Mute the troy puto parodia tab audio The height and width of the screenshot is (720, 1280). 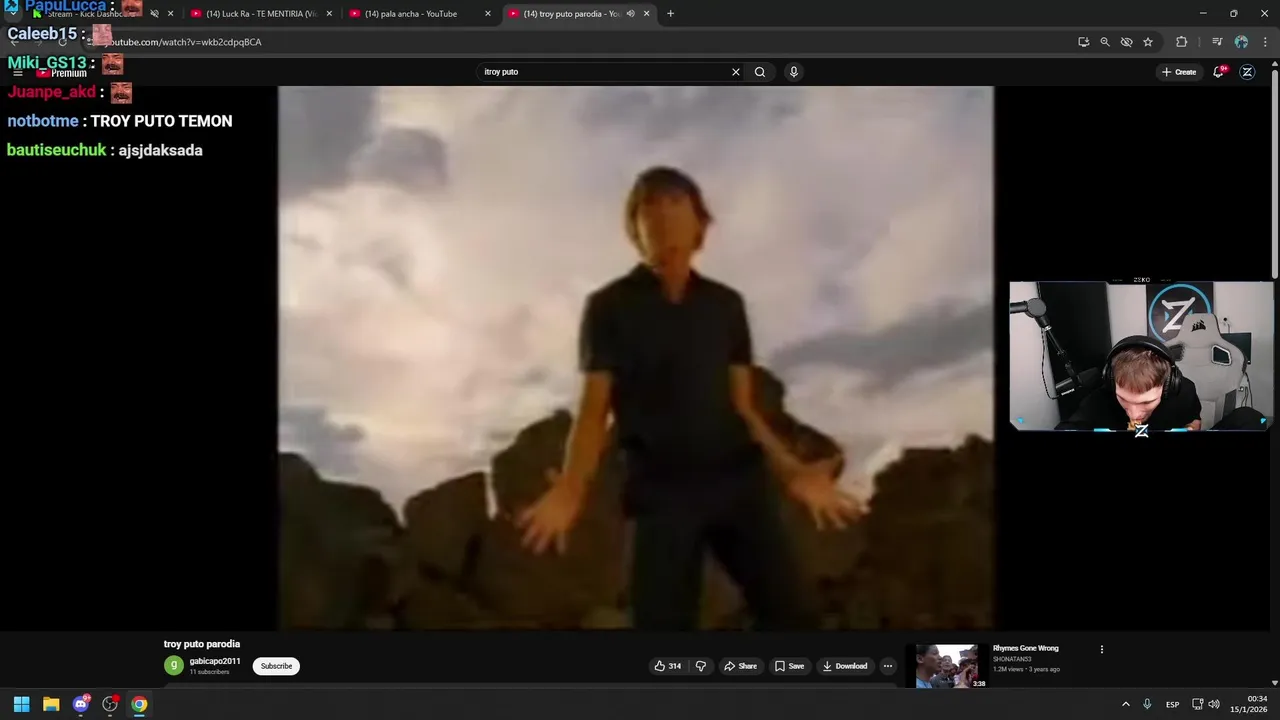point(630,14)
